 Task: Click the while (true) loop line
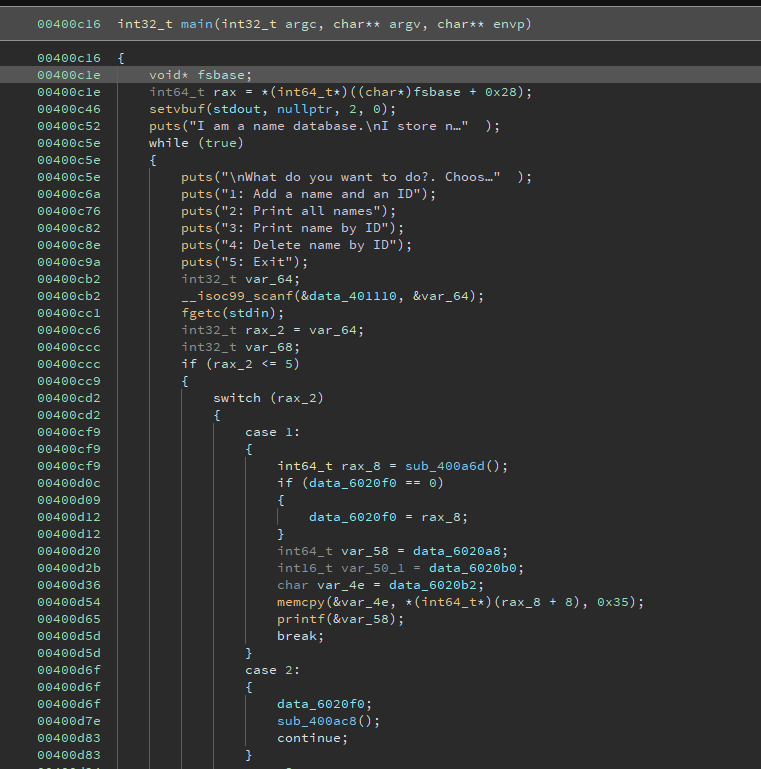(x=196, y=143)
